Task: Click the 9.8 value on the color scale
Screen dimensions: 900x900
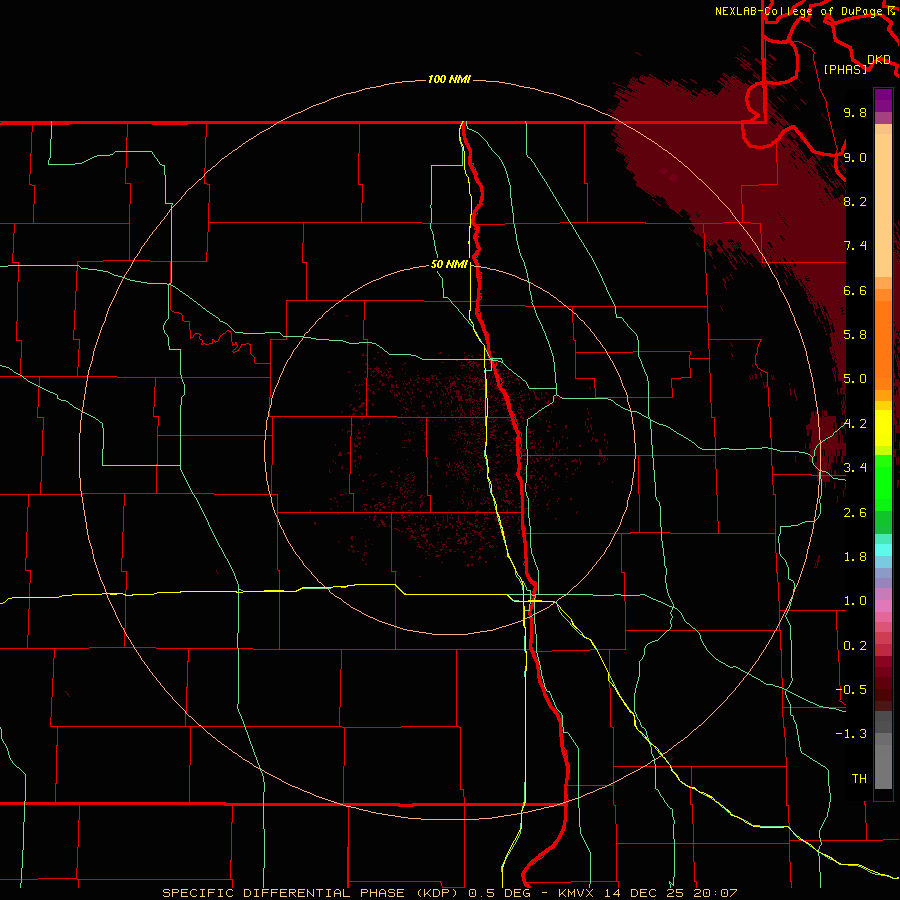Action: [855, 112]
